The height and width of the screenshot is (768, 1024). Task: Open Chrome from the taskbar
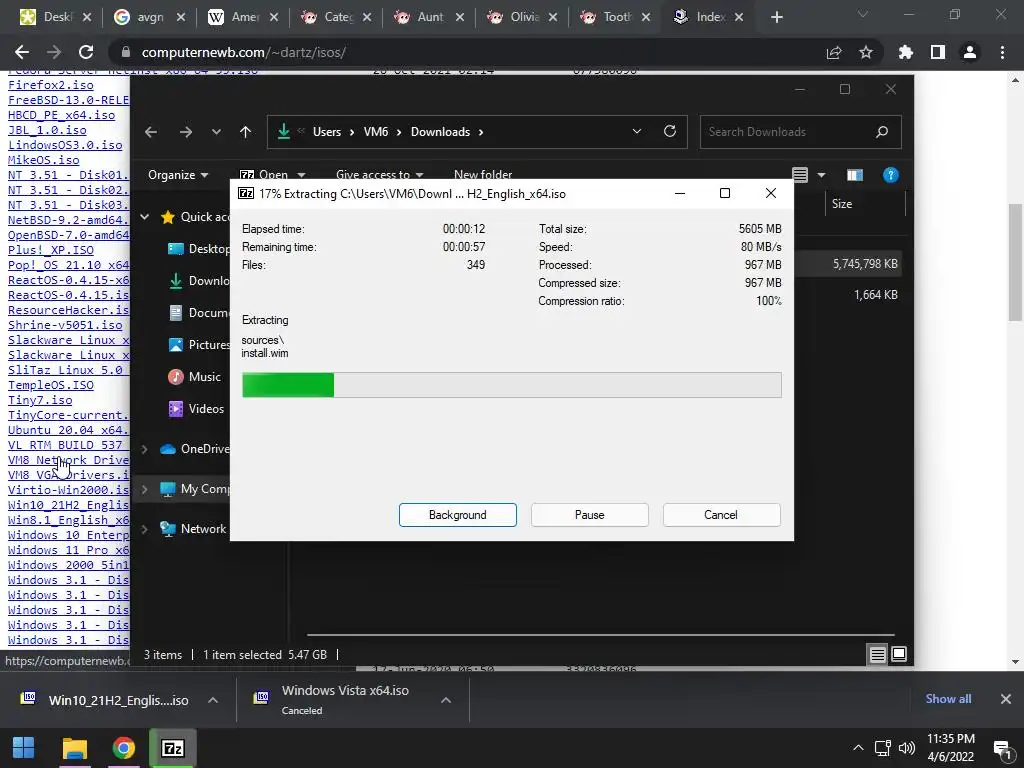(x=123, y=748)
